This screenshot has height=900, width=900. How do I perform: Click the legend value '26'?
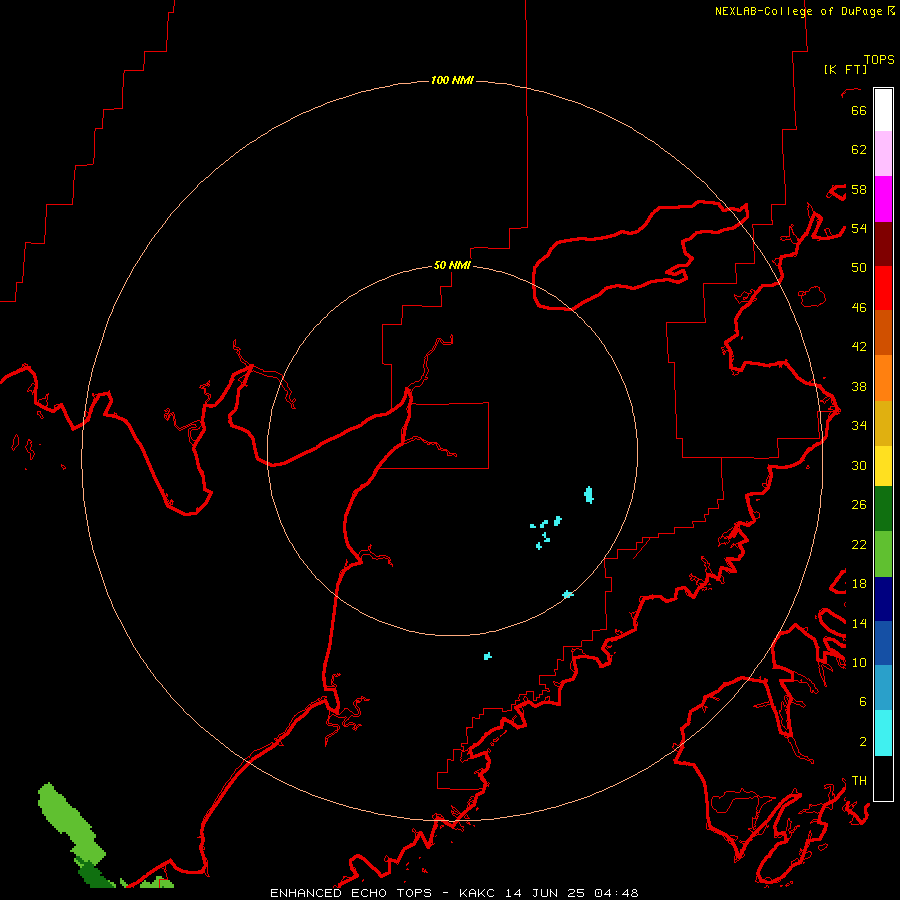859,505
